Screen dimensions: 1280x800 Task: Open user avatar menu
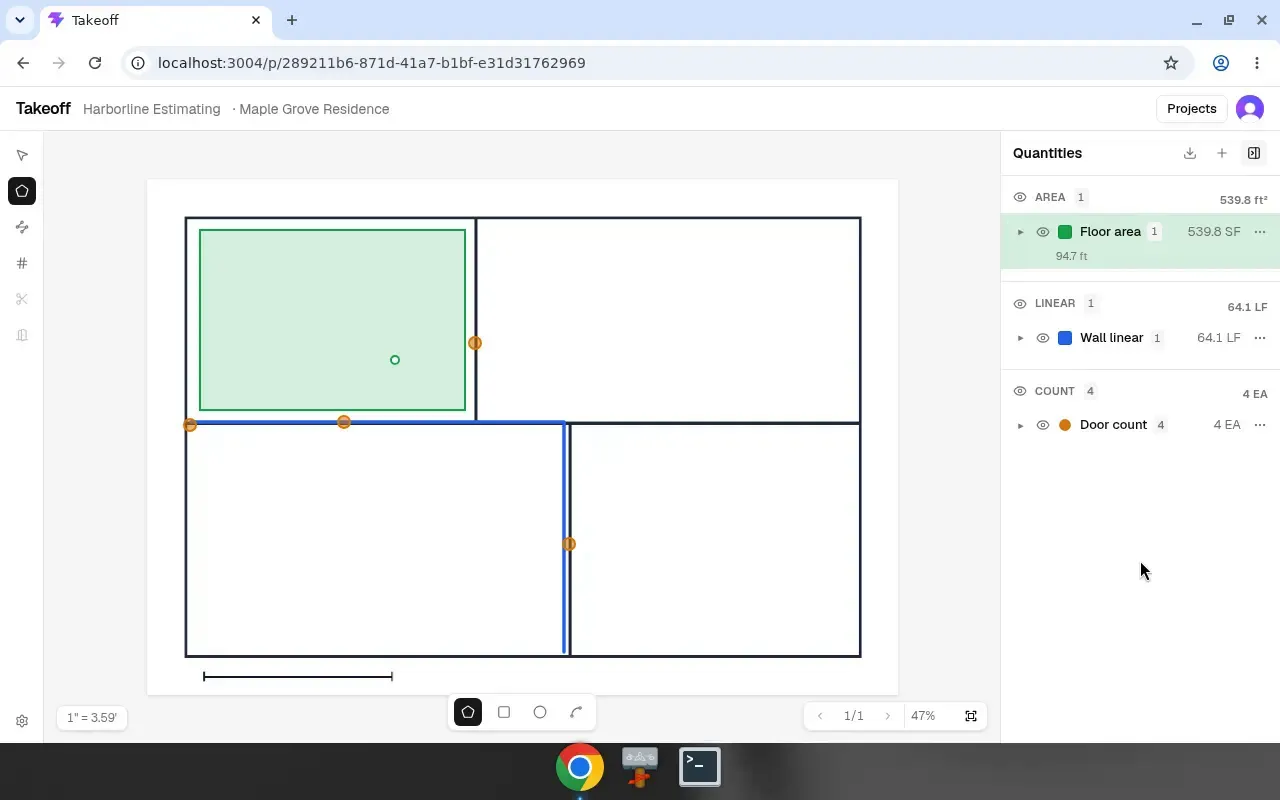[x=1250, y=109]
